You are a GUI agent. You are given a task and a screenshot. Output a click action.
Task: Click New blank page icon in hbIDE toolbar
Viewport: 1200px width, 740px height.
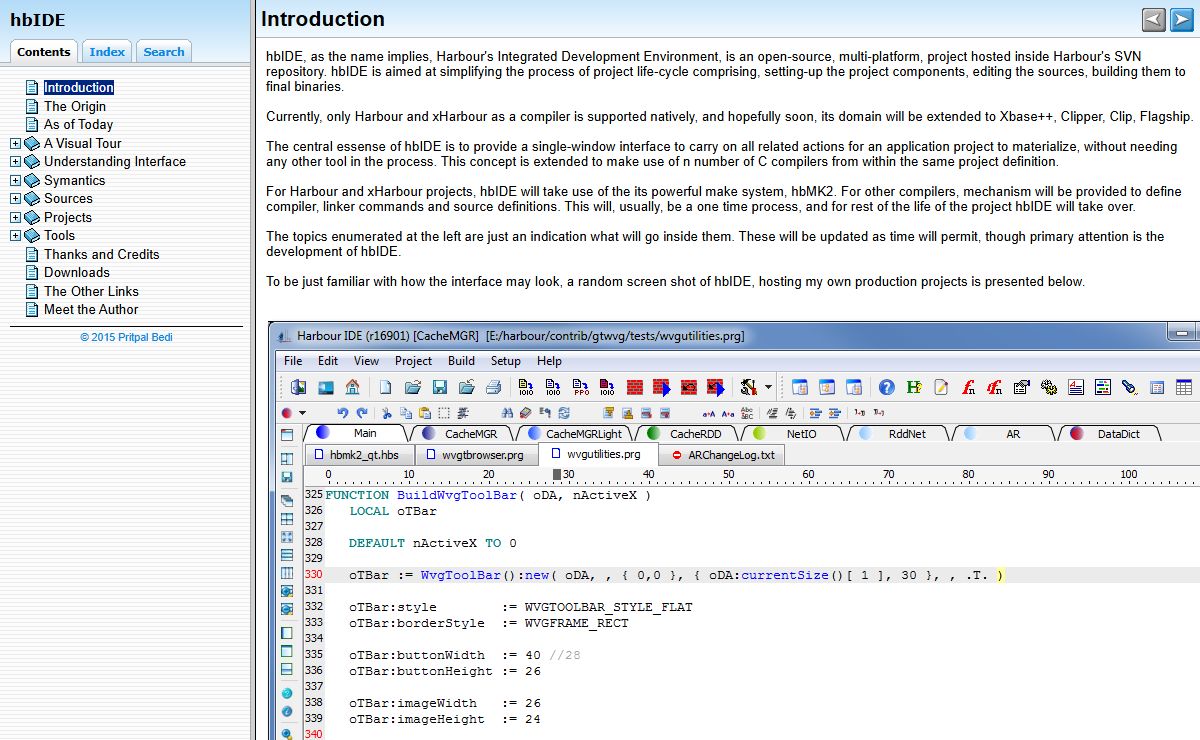click(x=386, y=387)
